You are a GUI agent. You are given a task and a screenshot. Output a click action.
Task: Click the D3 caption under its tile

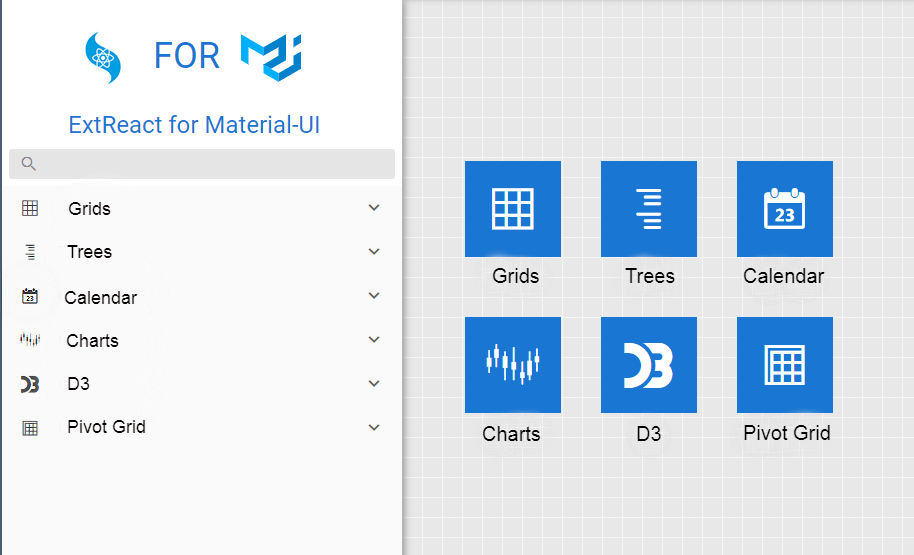[649, 434]
